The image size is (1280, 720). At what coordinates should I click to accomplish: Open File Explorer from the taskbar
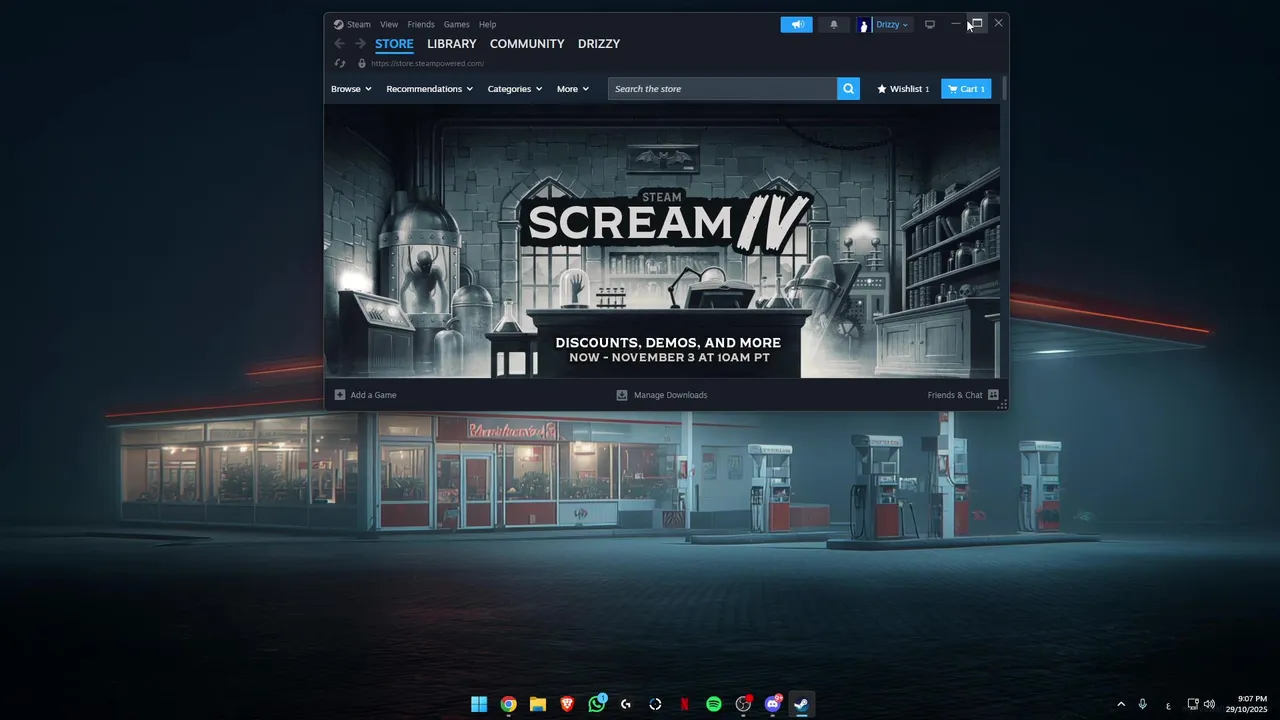[x=537, y=704]
